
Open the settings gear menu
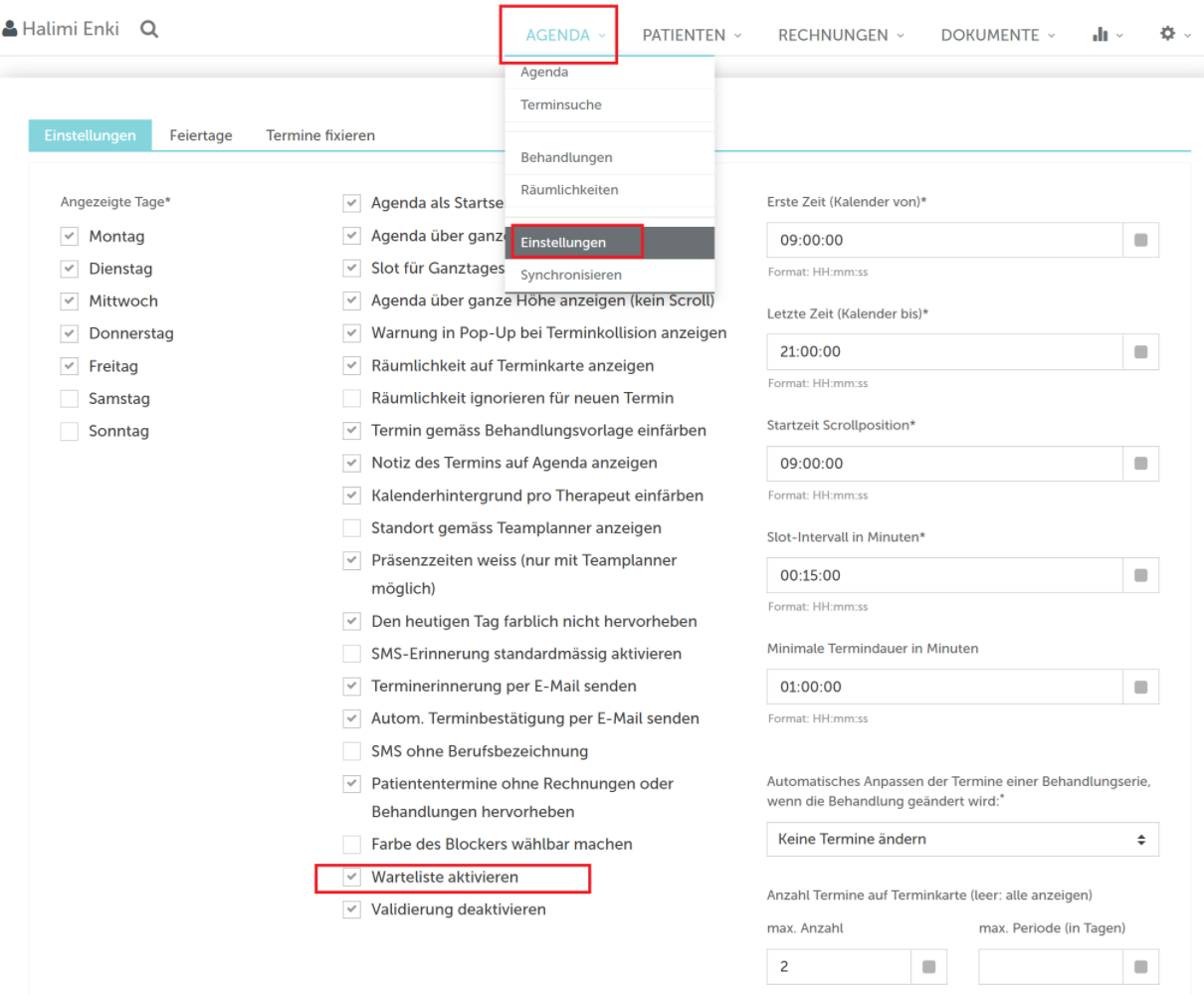tap(1168, 34)
